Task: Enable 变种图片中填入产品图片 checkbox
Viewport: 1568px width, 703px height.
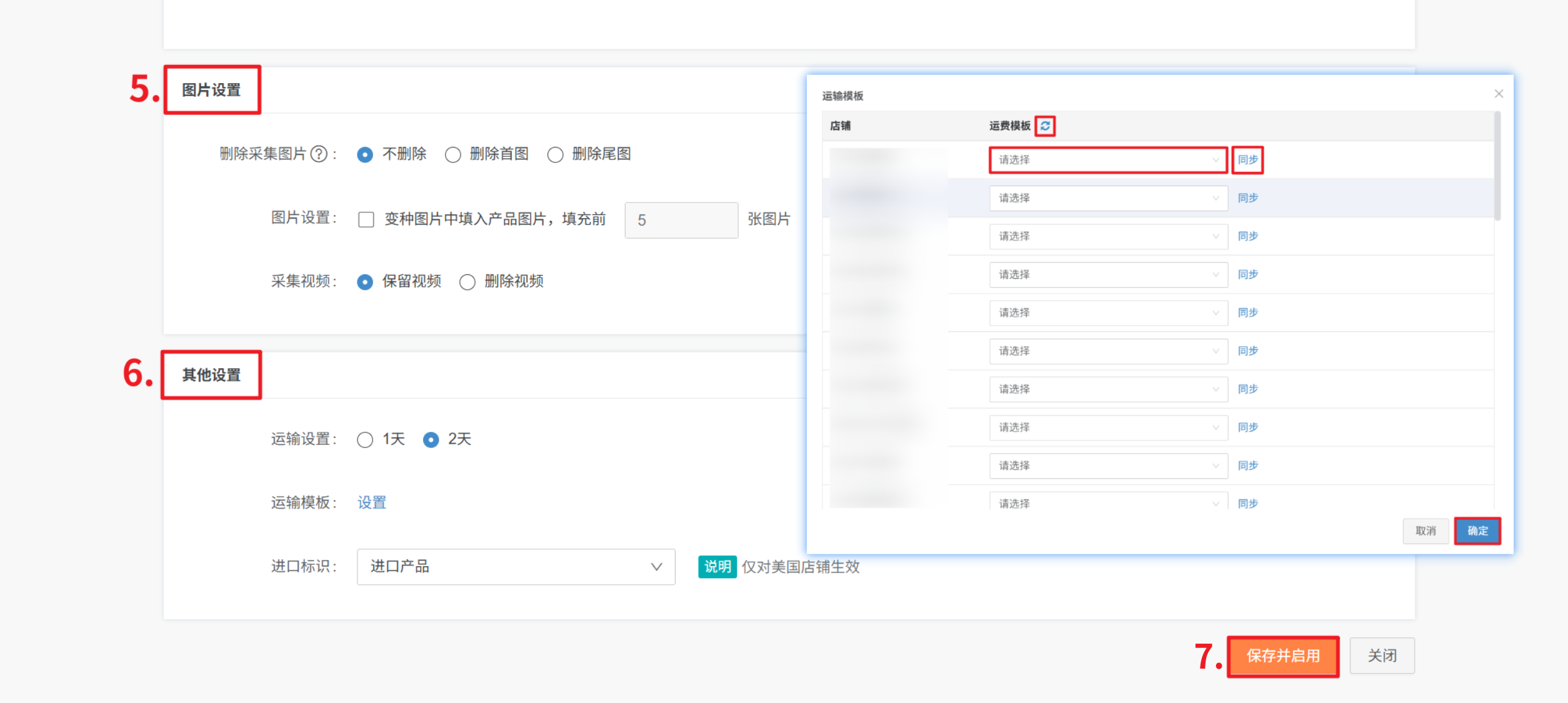Action: [366, 219]
